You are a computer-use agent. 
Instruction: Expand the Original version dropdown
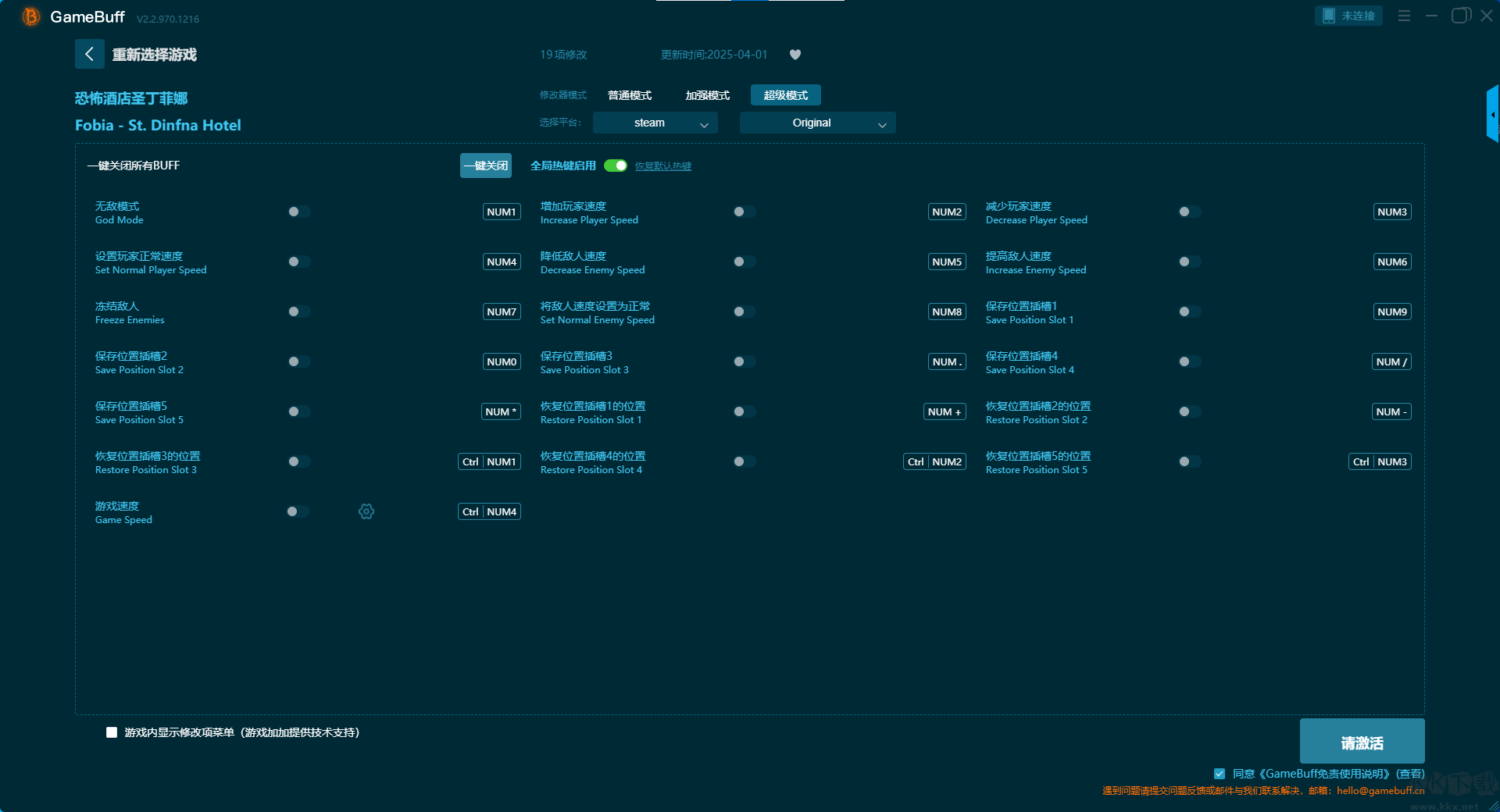tap(817, 123)
